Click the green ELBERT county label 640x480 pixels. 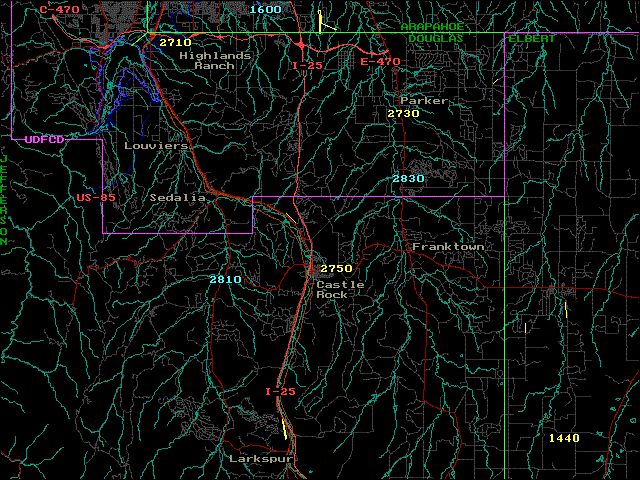tap(532, 38)
